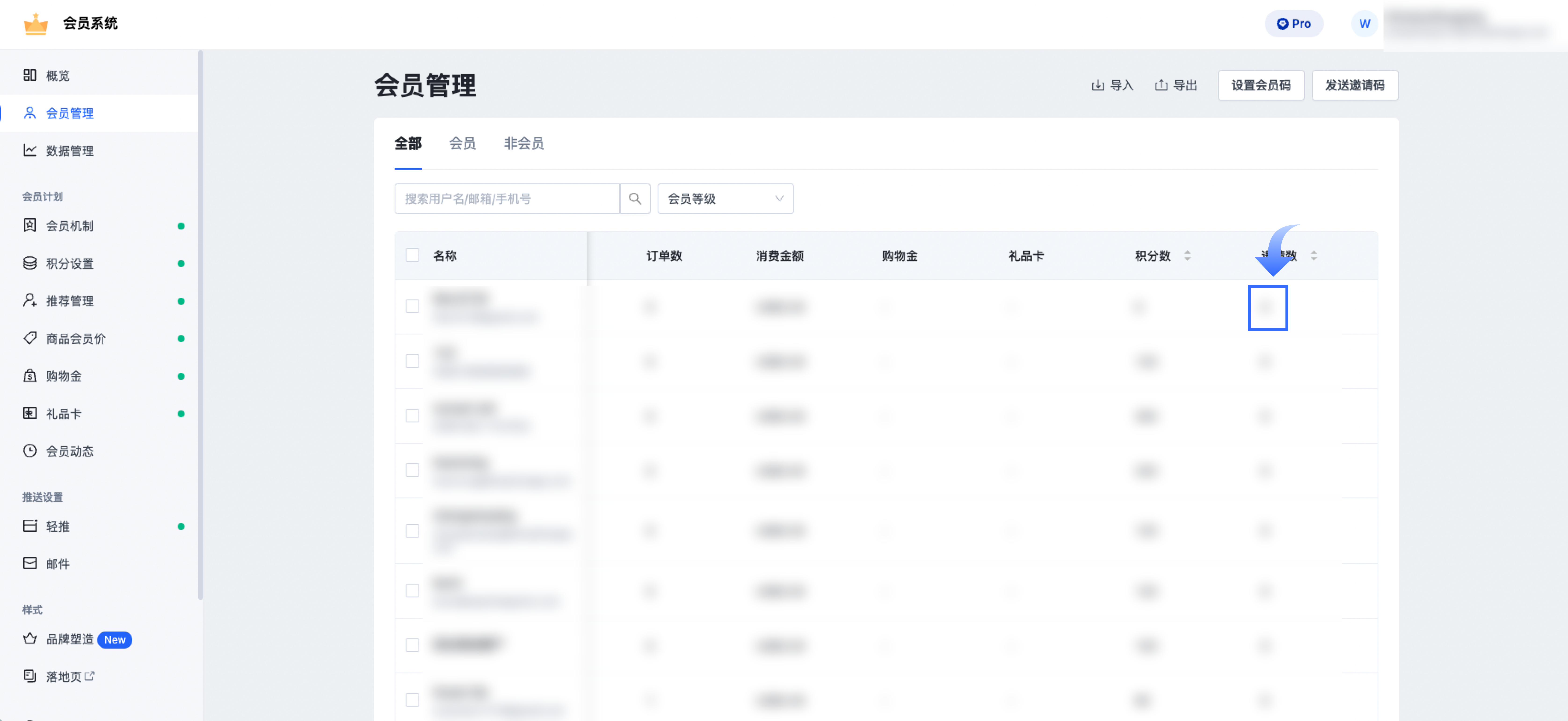Open the 推荐管理 referral section
The height and width of the screenshot is (721, 1568).
(71, 301)
